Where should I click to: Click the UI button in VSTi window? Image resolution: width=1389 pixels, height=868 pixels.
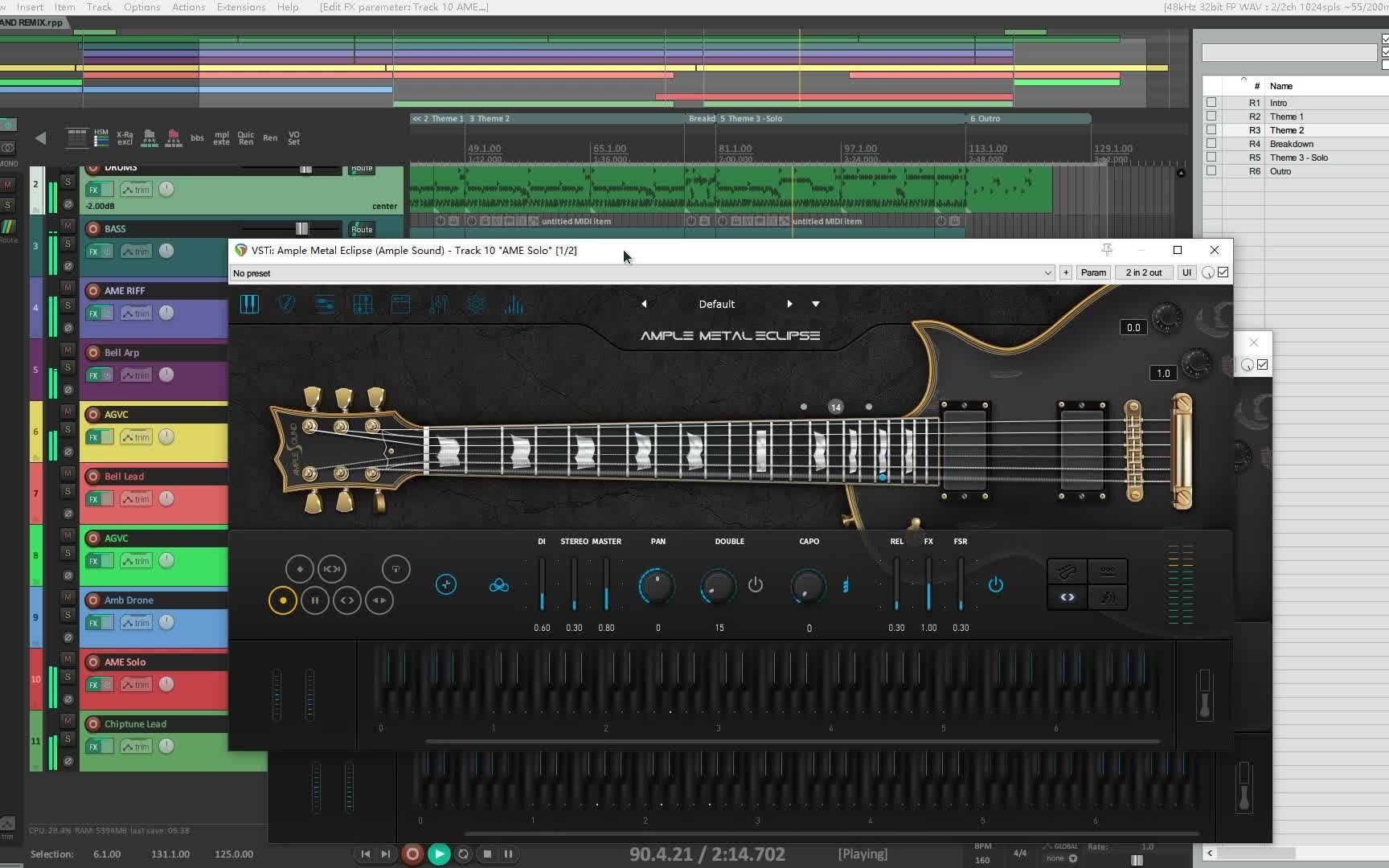[x=1186, y=272]
